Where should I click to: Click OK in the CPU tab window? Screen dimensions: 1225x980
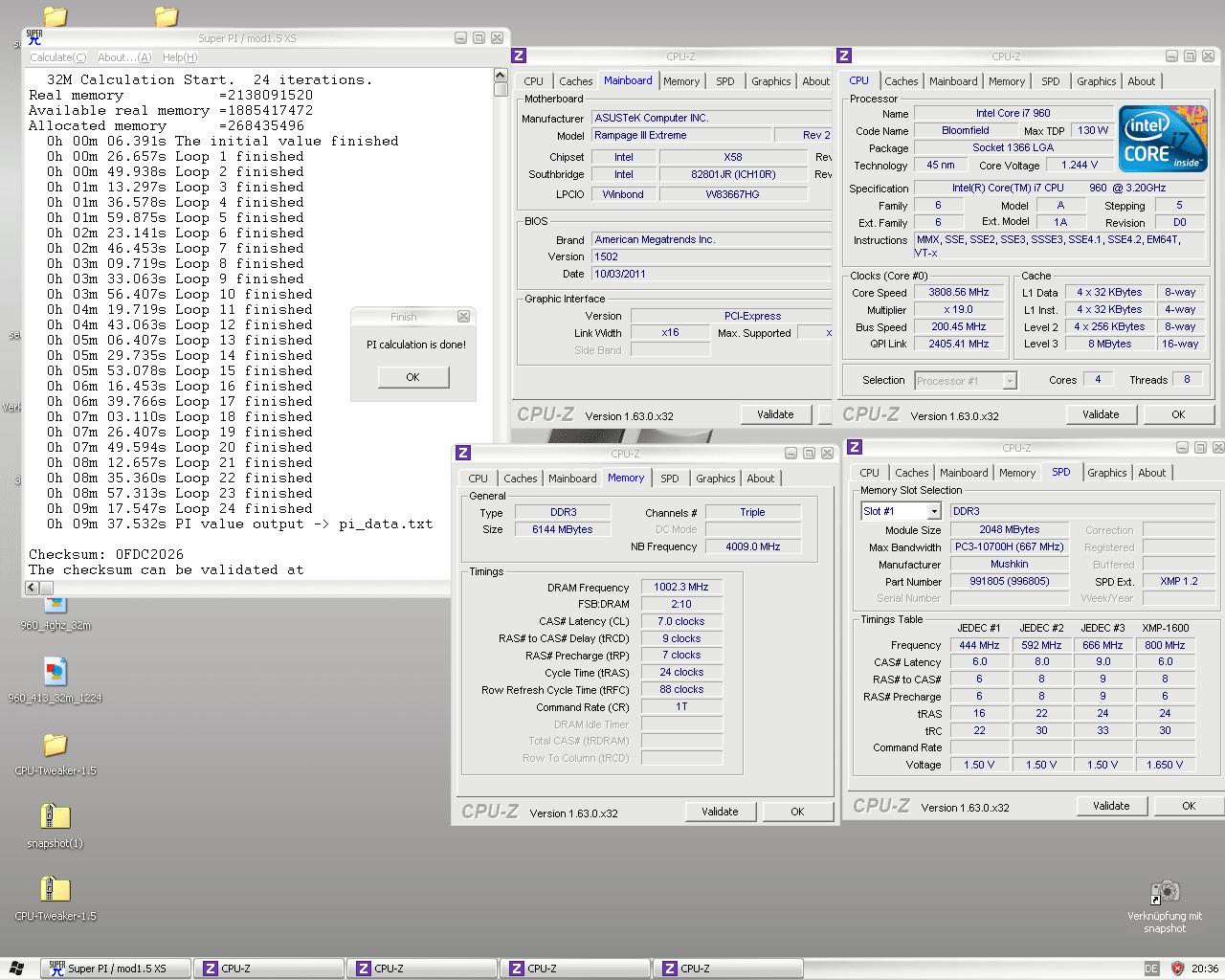[x=1179, y=414]
